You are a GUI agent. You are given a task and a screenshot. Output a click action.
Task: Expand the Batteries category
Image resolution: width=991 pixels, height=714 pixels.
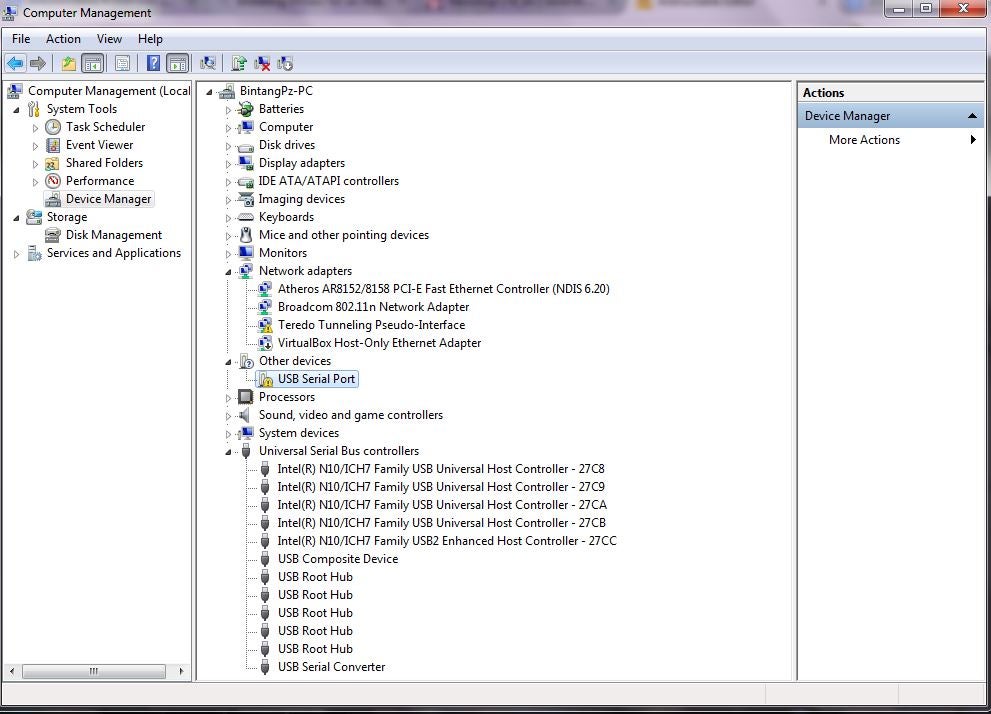pyautogui.click(x=228, y=110)
